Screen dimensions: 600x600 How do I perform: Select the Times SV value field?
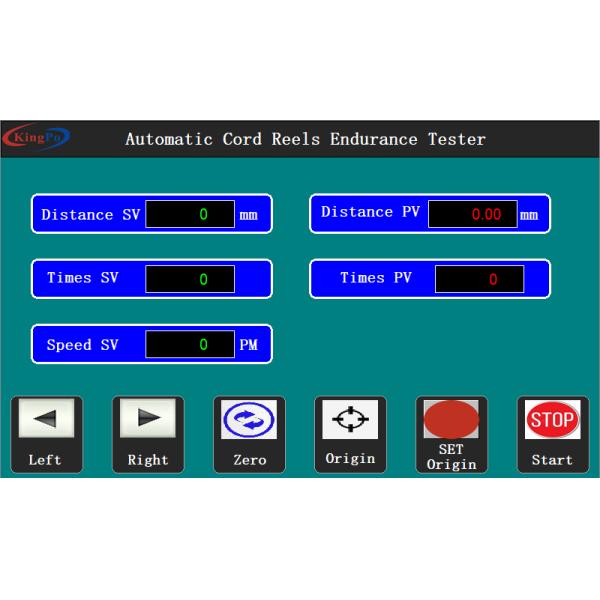click(190, 279)
